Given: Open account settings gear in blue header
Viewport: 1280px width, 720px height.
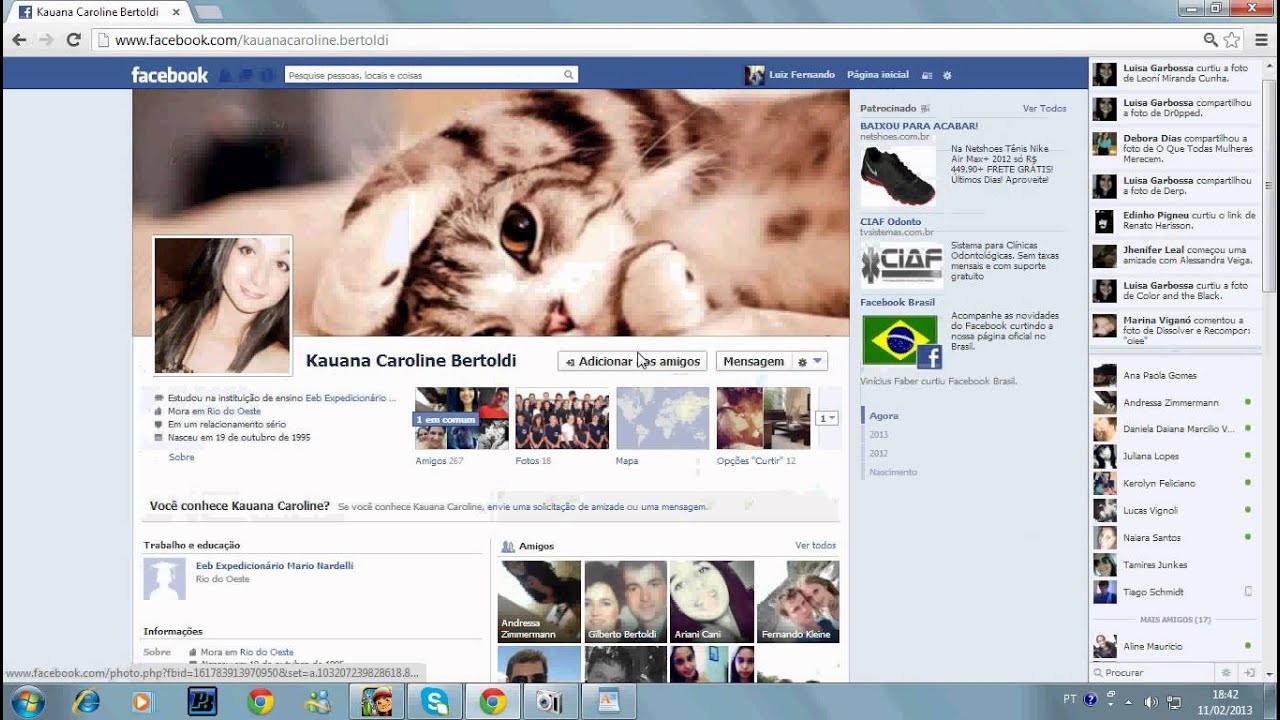Looking at the screenshot, I should [947, 75].
